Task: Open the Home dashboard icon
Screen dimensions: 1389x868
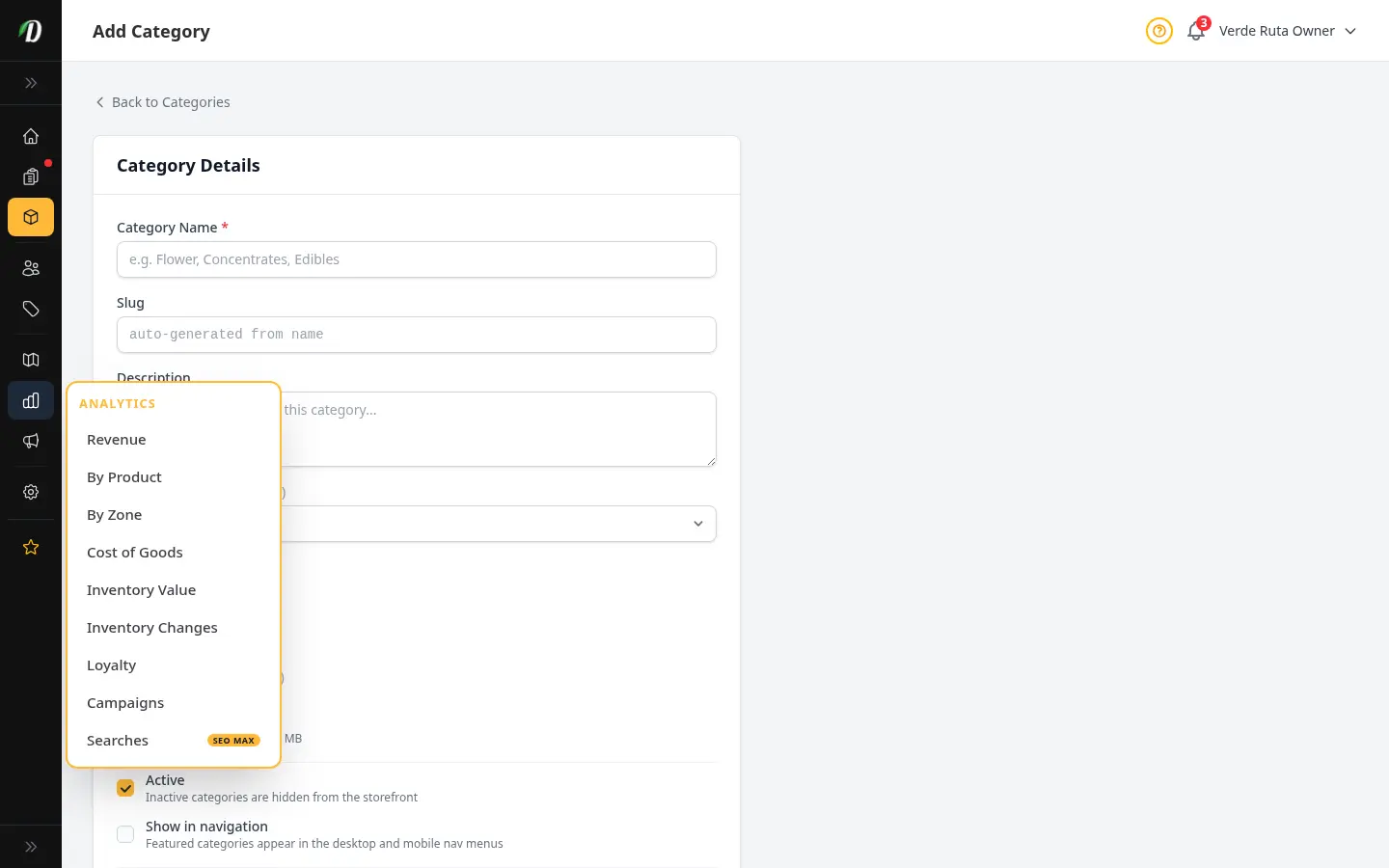Action: point(31,136)
